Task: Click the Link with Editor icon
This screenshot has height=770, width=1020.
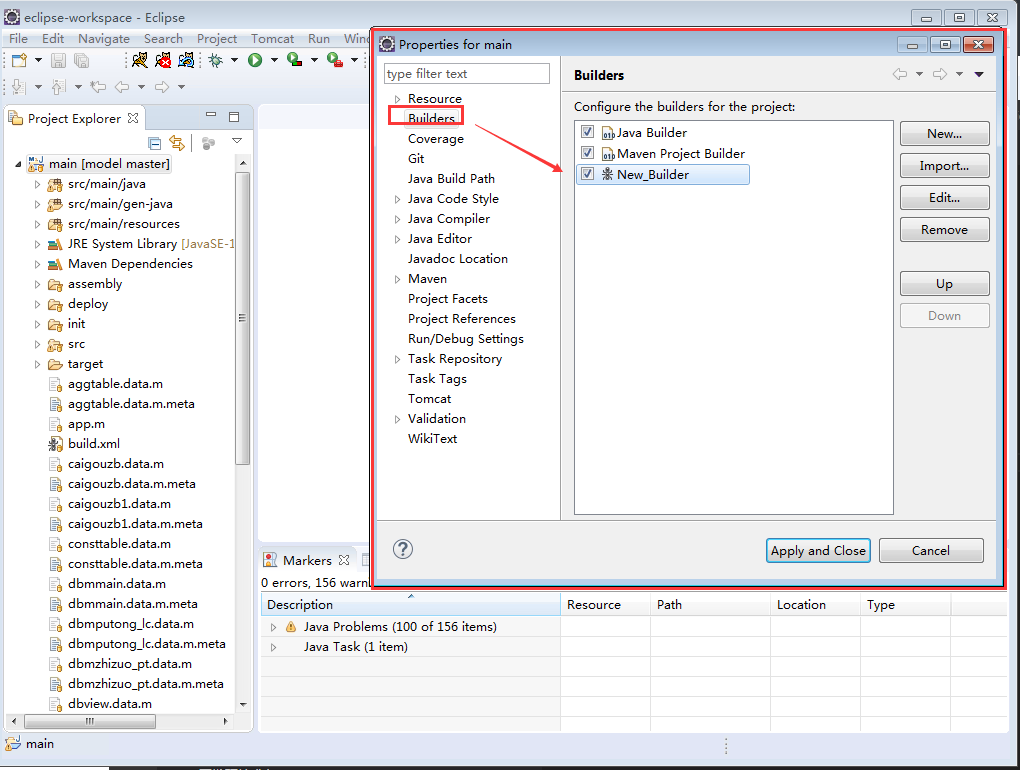Action: click(x=177, y=142)
